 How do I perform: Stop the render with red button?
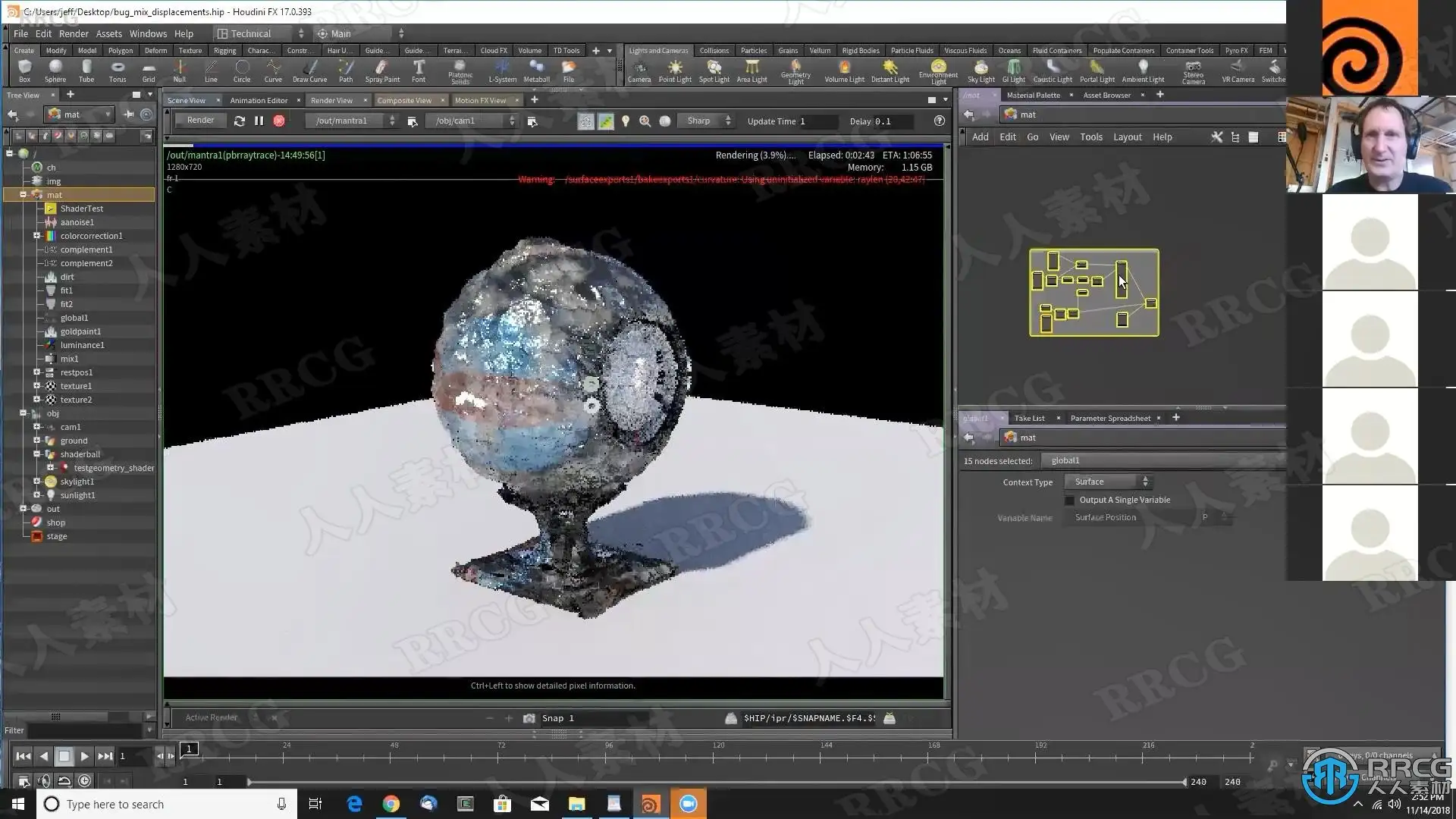click(x=279, y=121)
